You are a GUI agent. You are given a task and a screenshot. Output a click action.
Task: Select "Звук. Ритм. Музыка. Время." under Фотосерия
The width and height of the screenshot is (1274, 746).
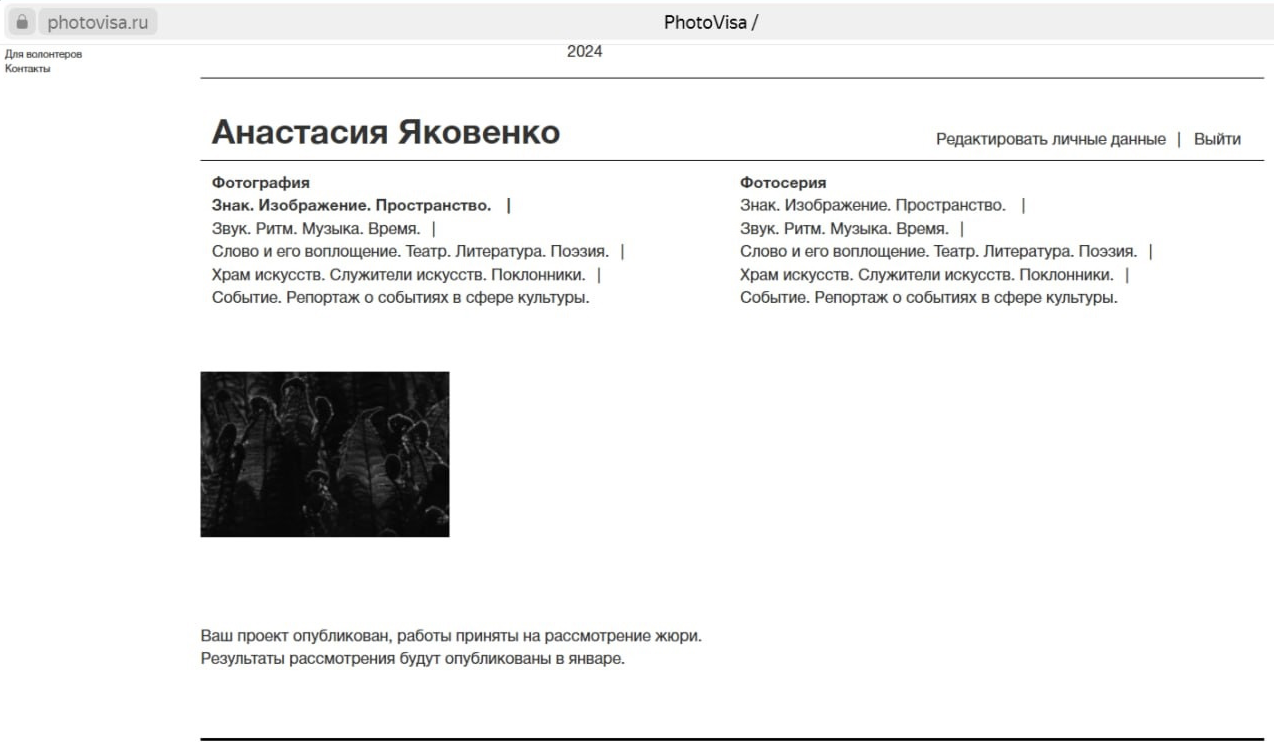(x=844, y=229)
